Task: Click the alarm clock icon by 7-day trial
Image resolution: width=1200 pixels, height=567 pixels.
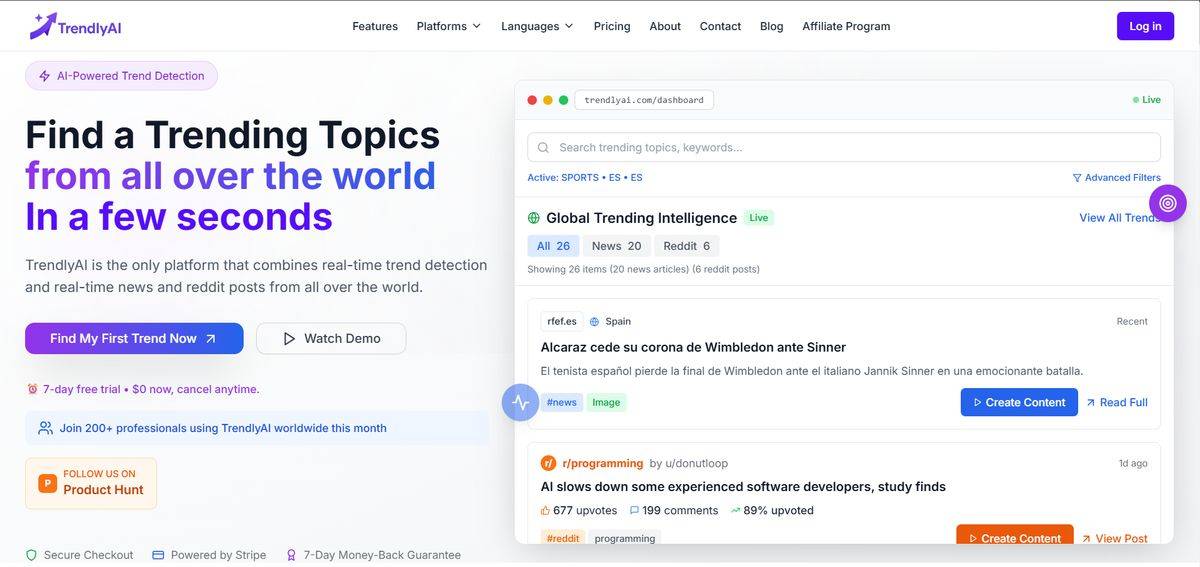Action: tap(32, 389)
